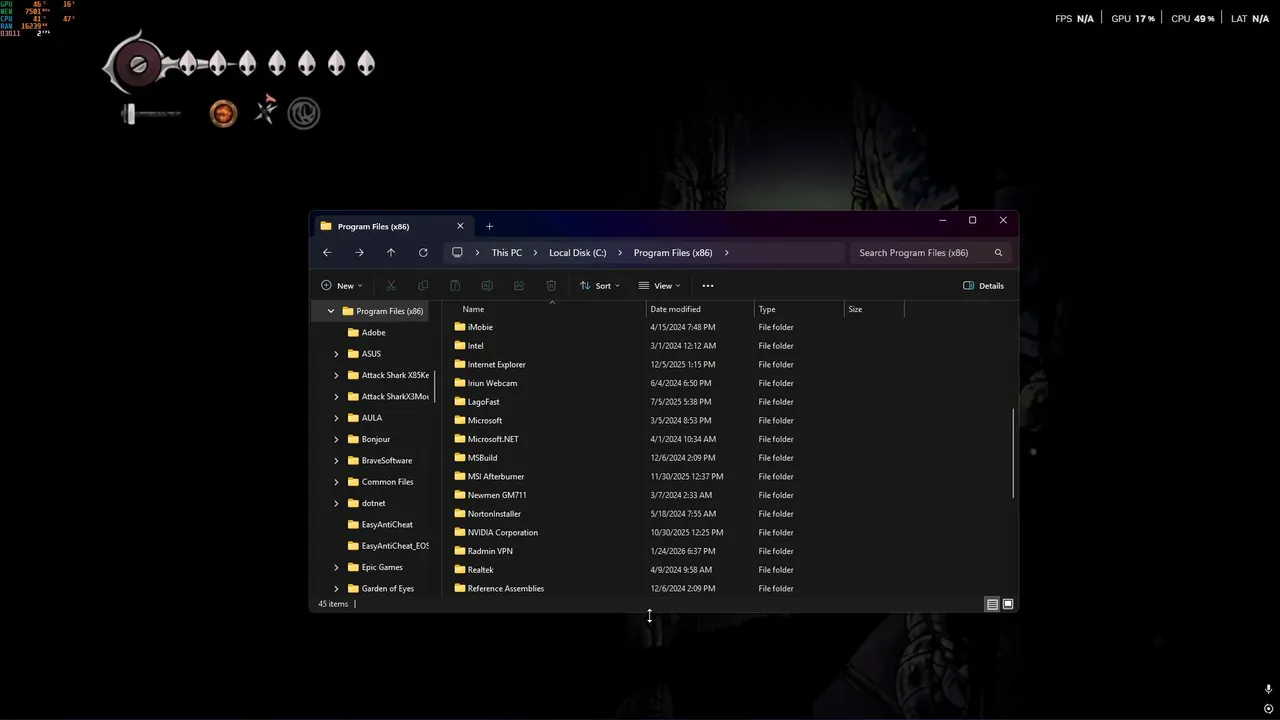Image resolution: width=1280 pixels, height=720 pixels.
Task: Select the NVIDIA Corporation folder icon
Action: 460,533
